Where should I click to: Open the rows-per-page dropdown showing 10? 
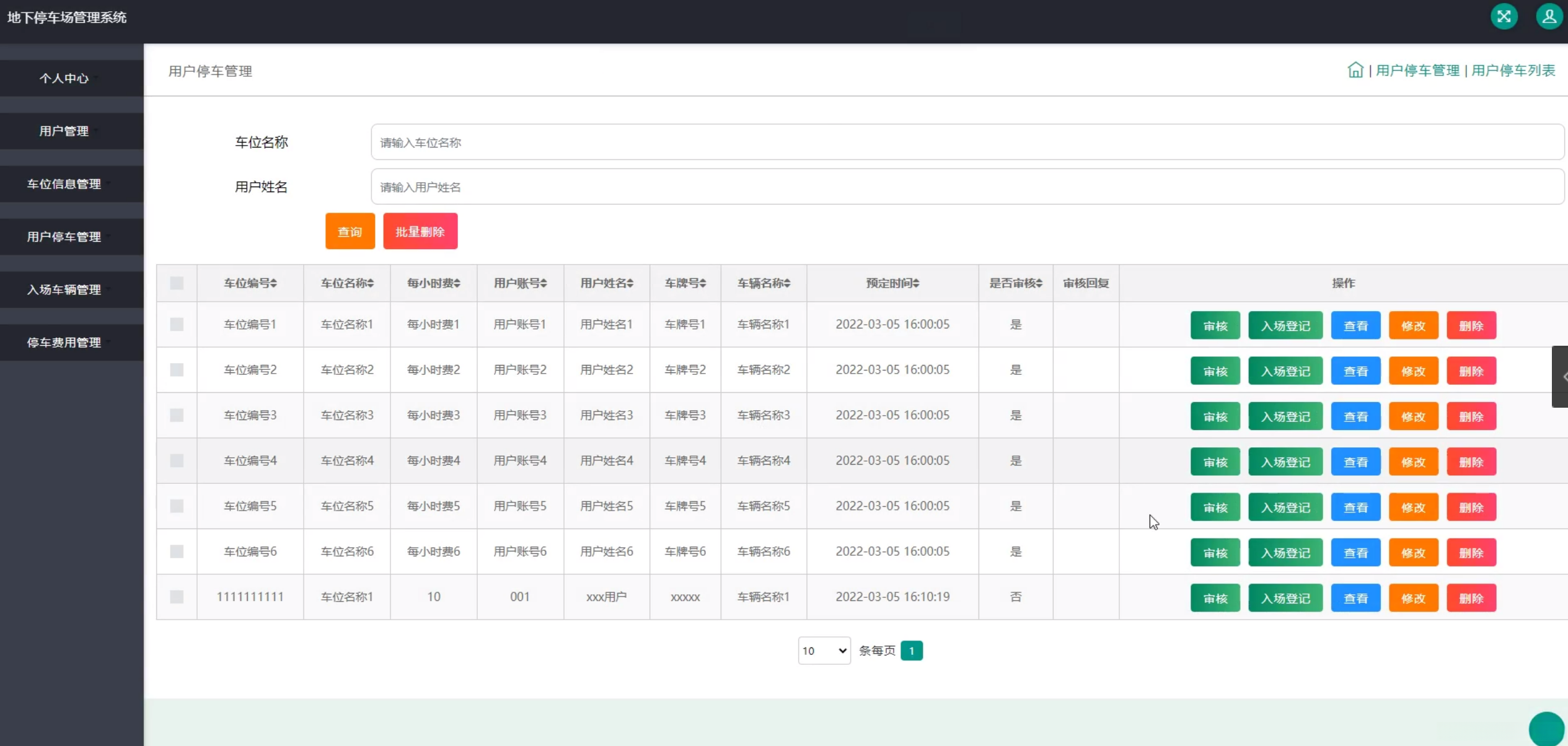pyautogui.click(x=824, y=651)
